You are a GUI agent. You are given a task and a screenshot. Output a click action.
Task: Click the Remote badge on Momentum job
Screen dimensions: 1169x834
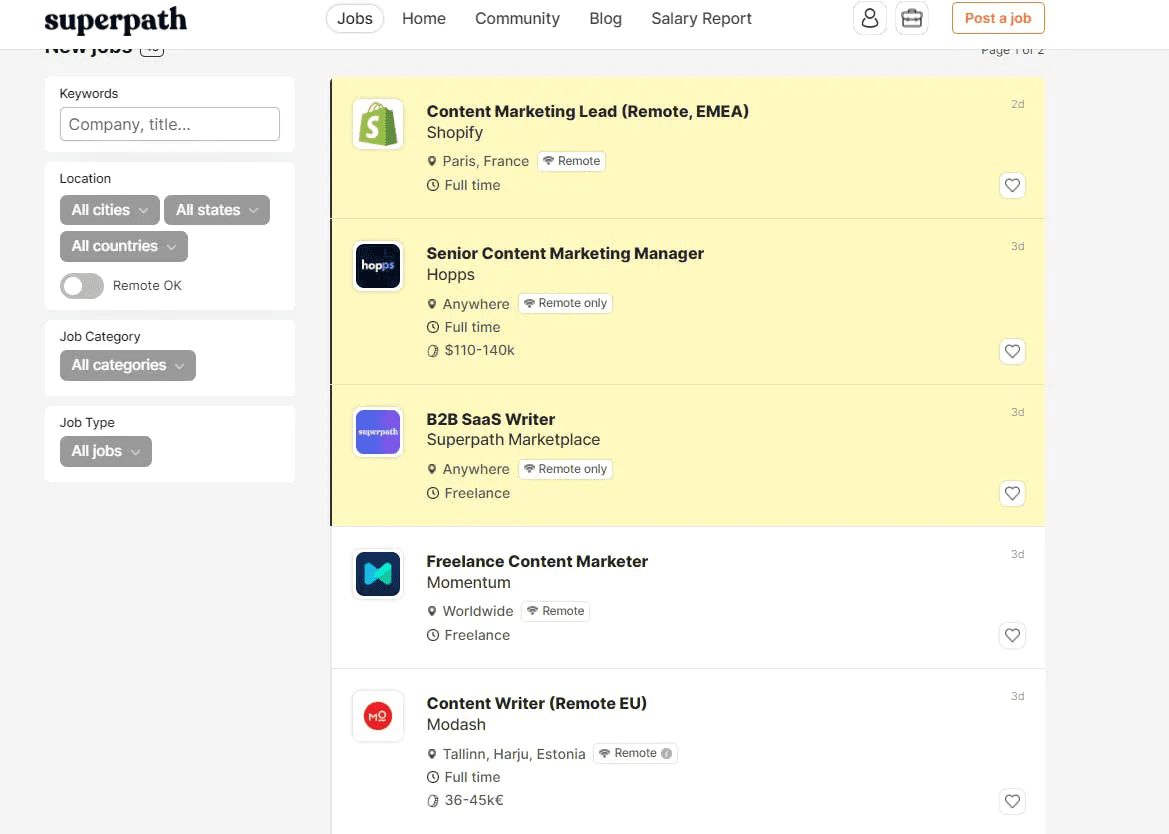coord(555,611)
